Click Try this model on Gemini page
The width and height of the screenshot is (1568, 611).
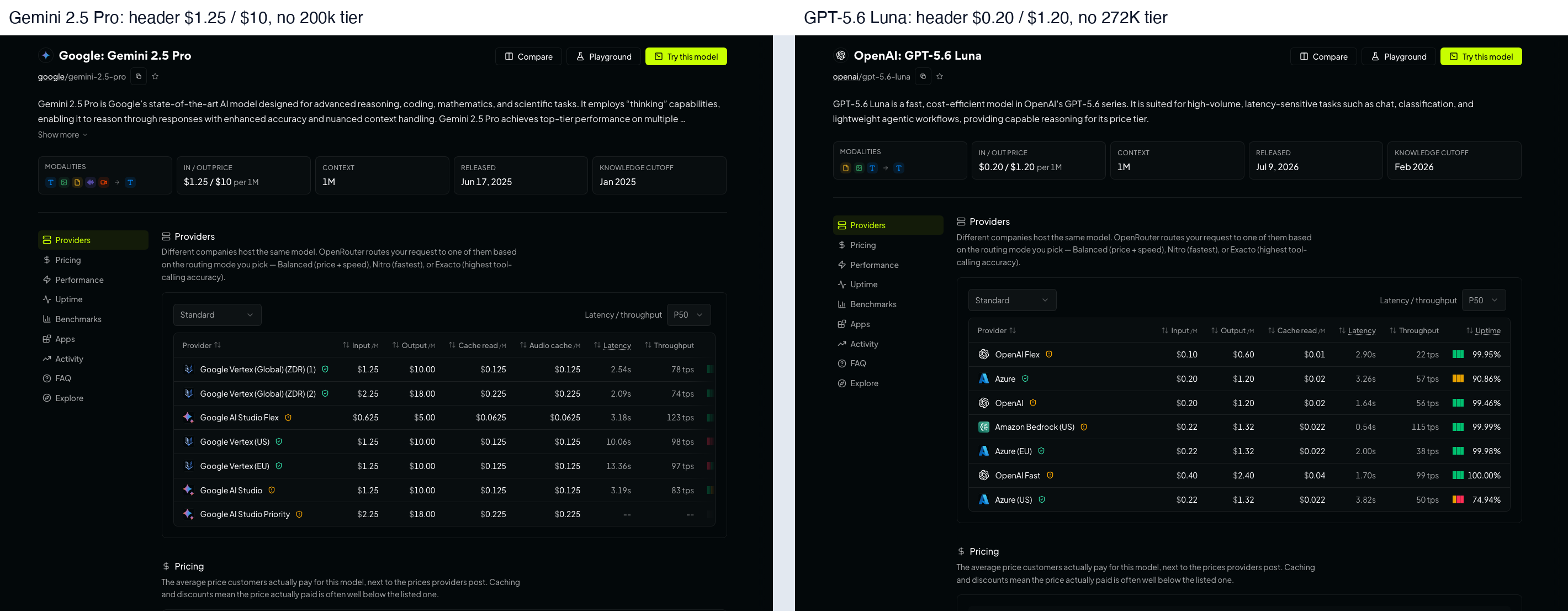[x=686, y=57]
